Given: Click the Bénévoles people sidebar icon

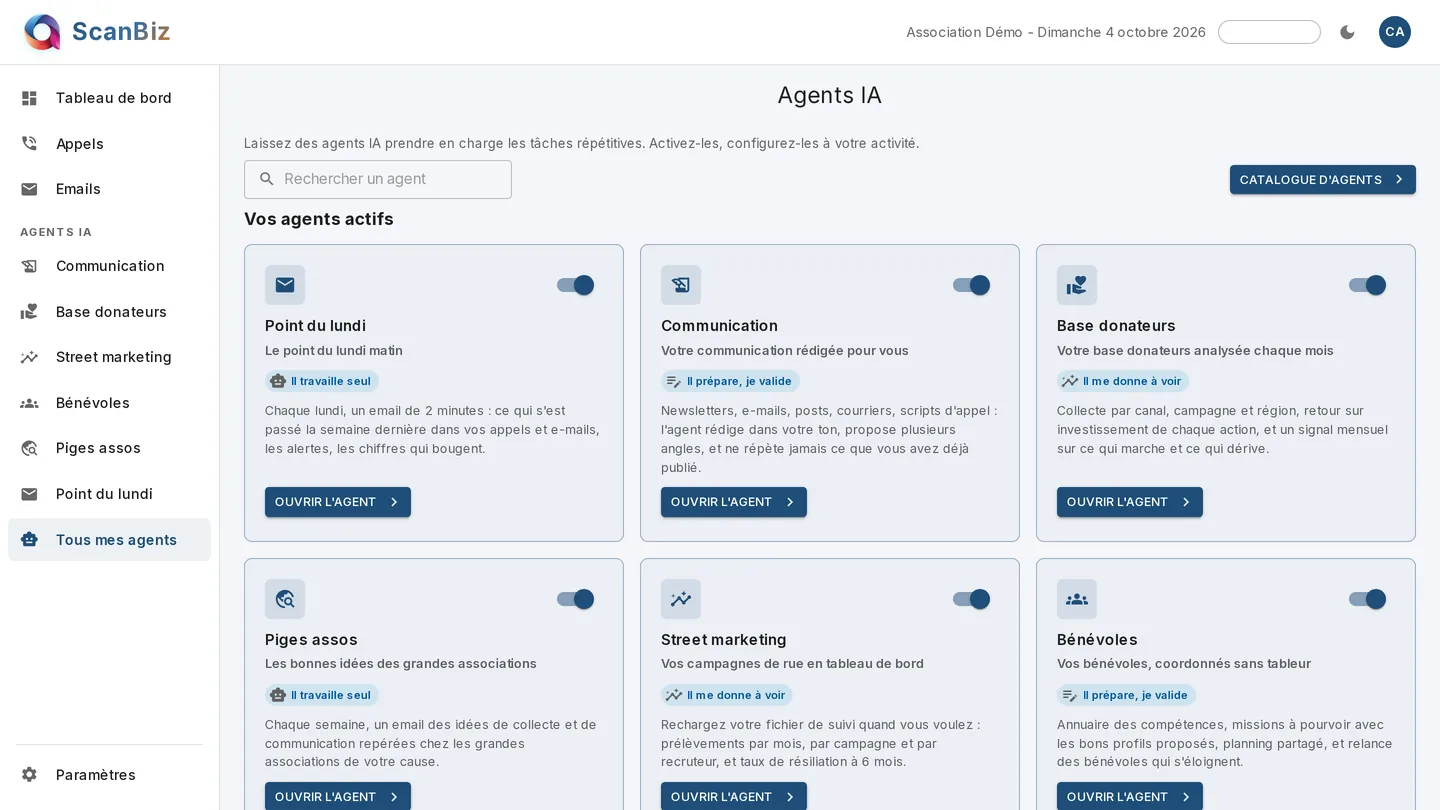Looking at the screenshot, I should click(29, 403).
